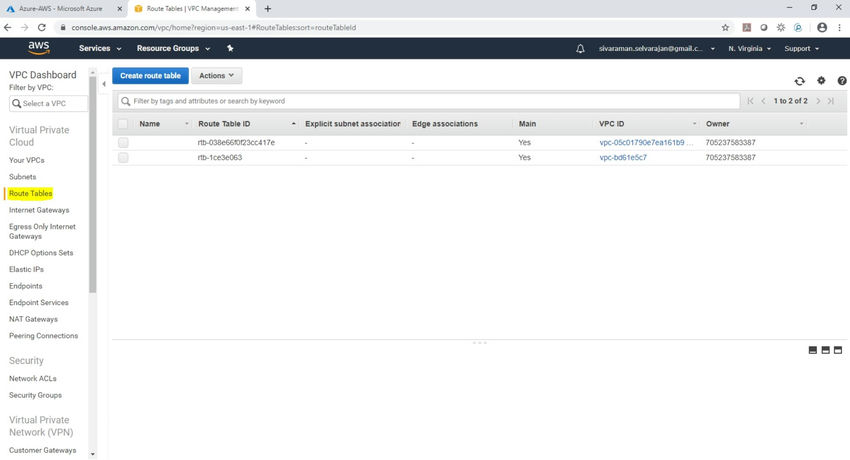
Task: Open the Support dropdown
Action: pyautogui.click(x=801, y=49)
